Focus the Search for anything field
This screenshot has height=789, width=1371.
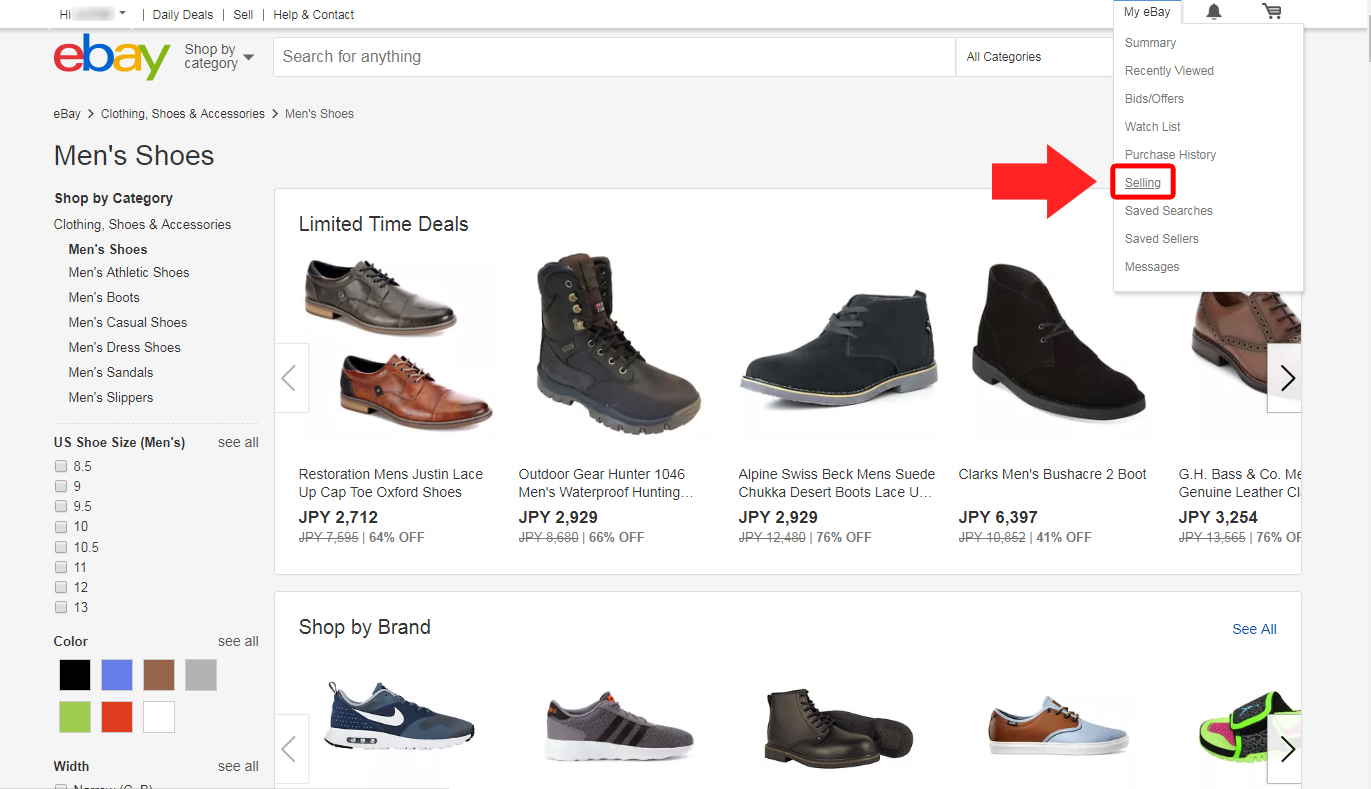point(615,57)
